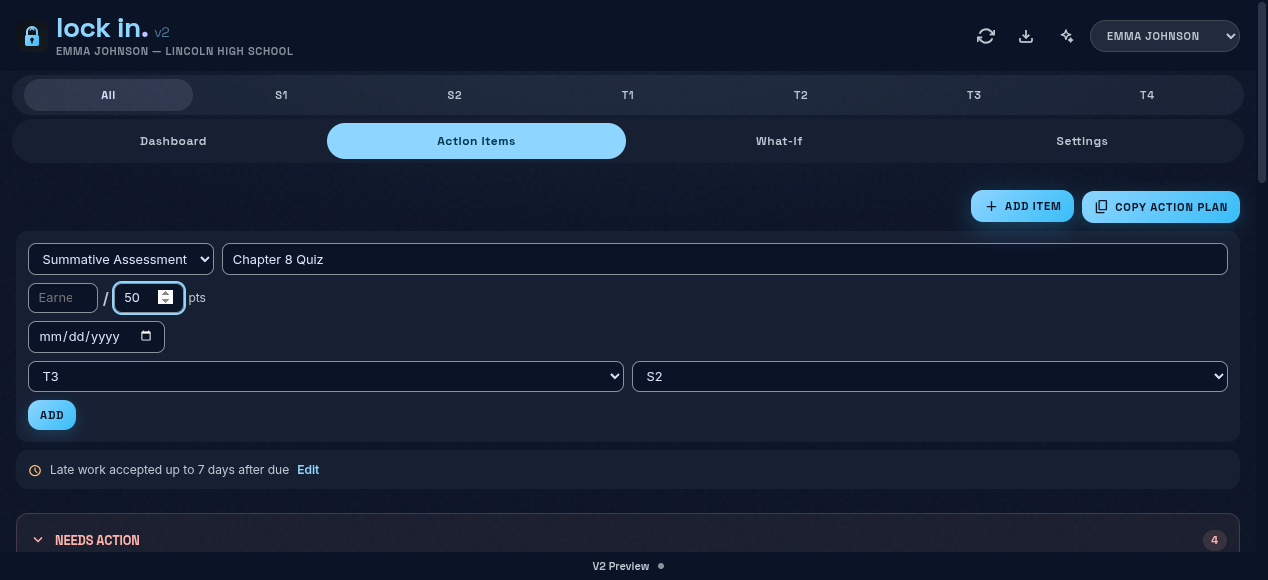Click the refresh sync icon
The image size is (1268, 580).
point(986,36)
